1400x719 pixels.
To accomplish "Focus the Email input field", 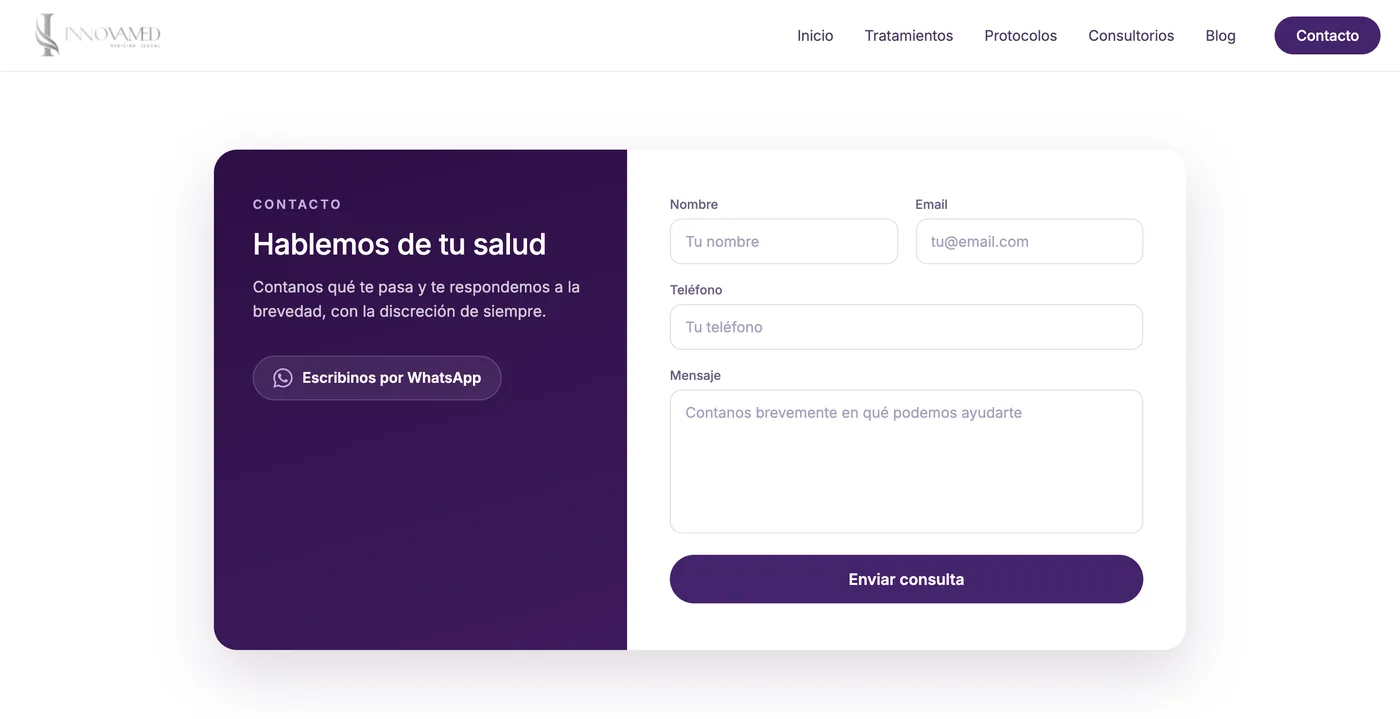I will [1029, 242].
